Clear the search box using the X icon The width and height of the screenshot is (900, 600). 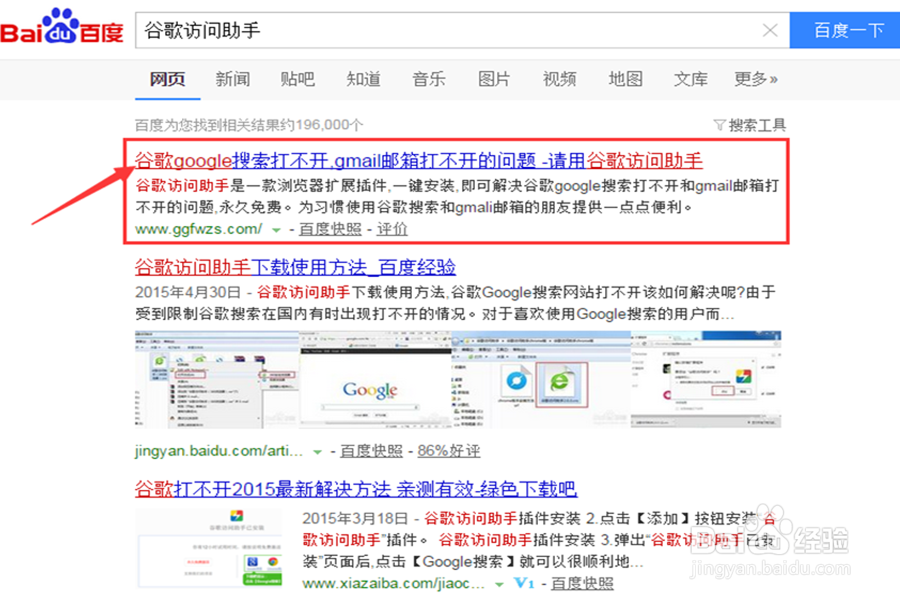[770, 30]
